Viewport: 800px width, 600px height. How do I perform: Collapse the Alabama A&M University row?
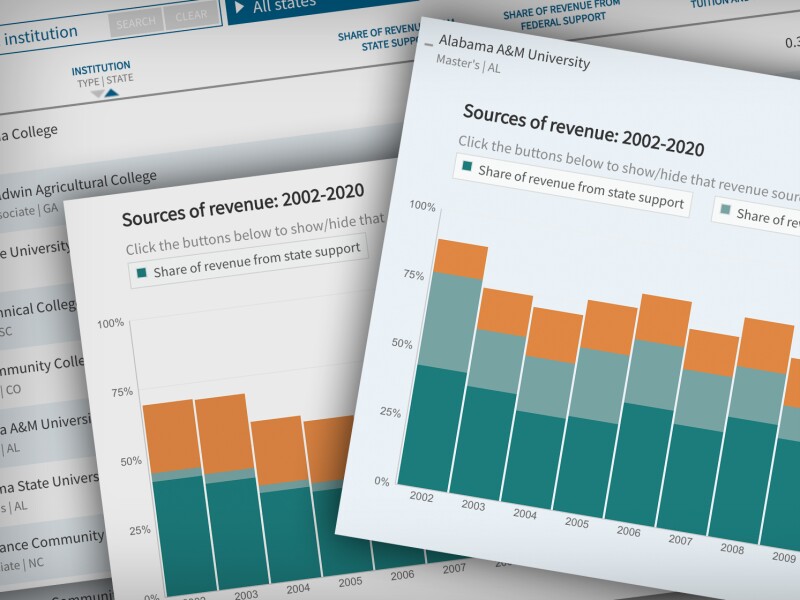pyautogui.click(x=429, y=45)
